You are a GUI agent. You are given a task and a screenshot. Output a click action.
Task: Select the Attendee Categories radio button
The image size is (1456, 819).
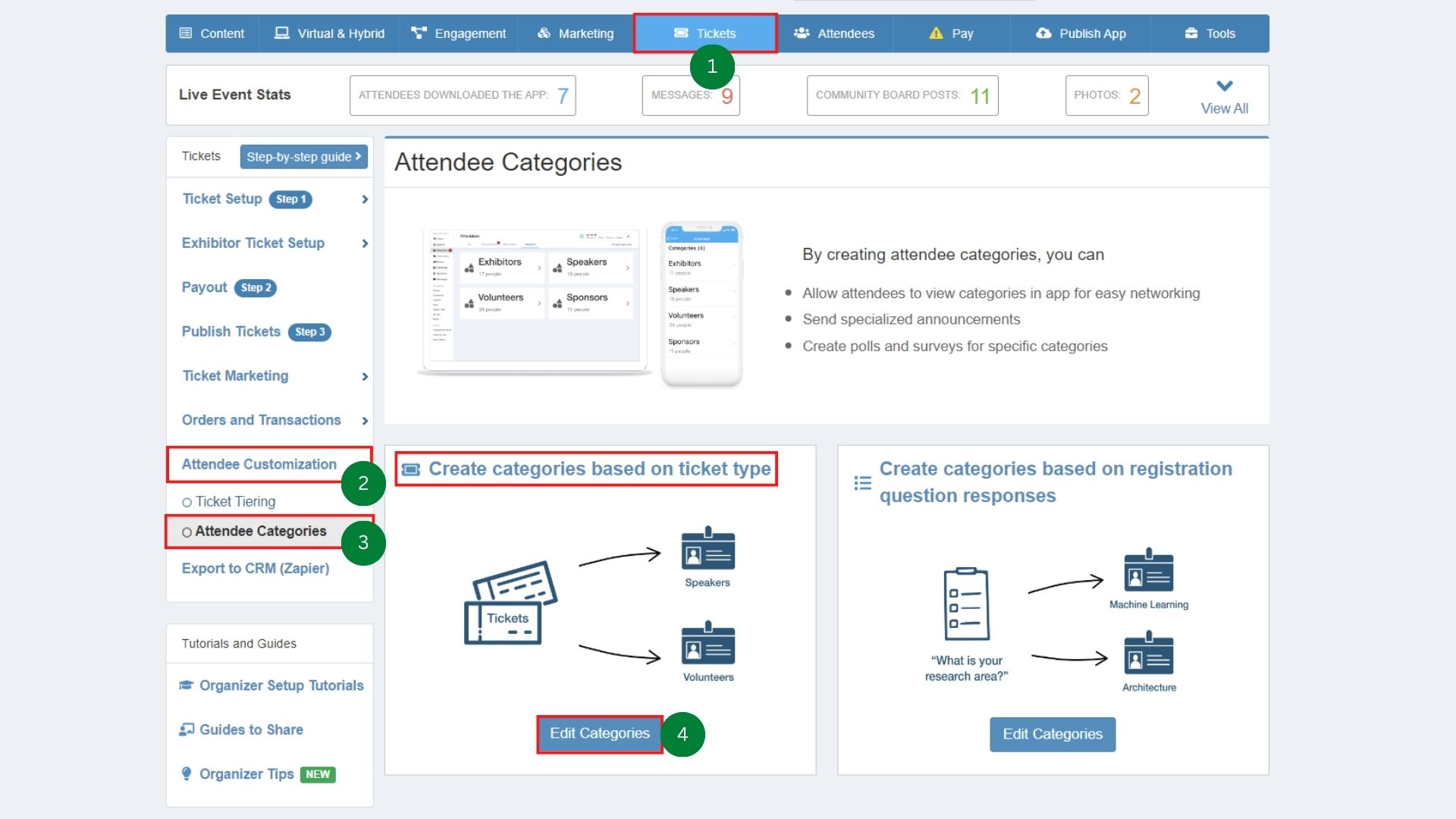pos(187,532)
